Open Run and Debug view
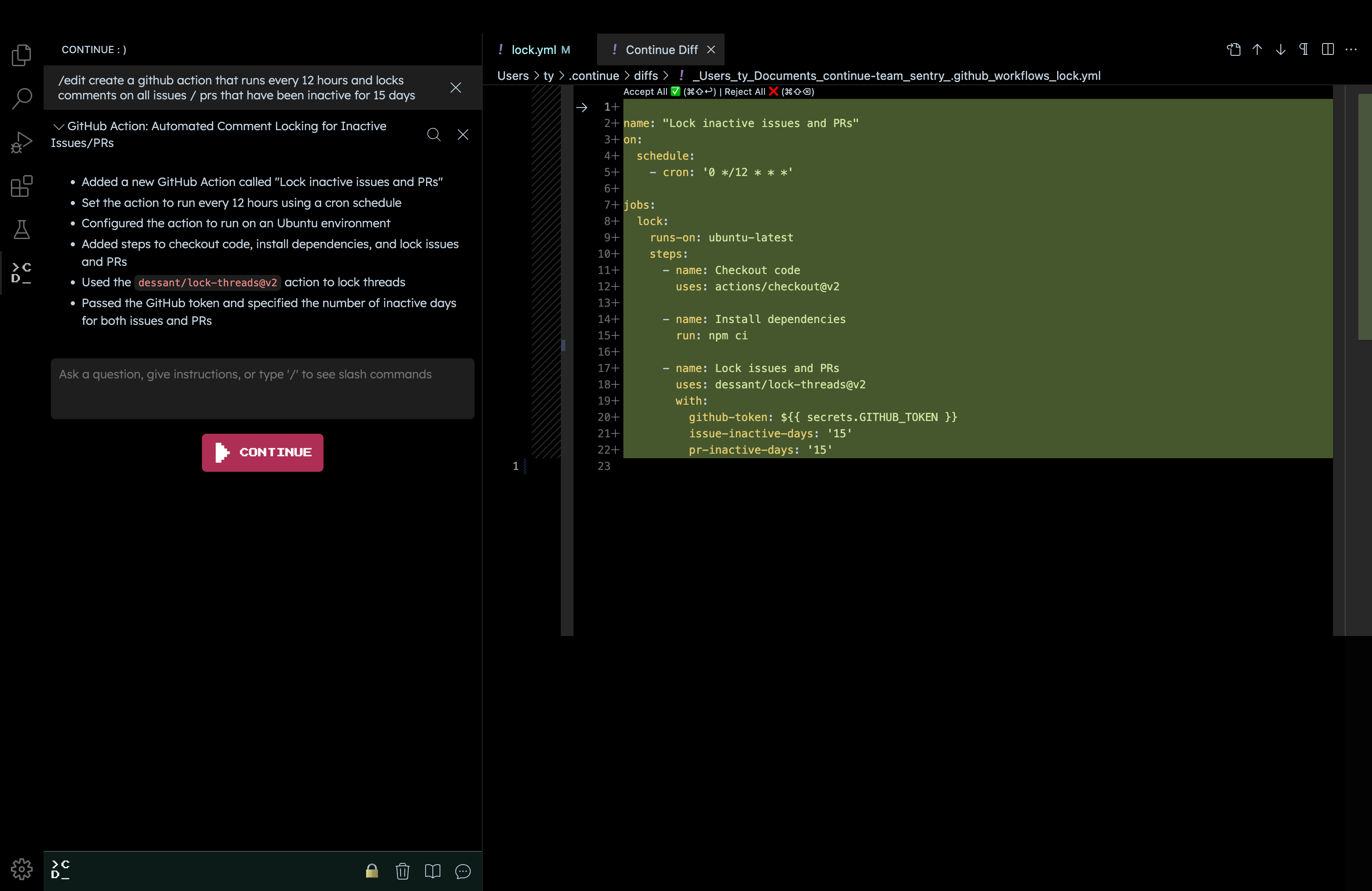This screenshot has width=1372, height=891. (x=21, y=142)
